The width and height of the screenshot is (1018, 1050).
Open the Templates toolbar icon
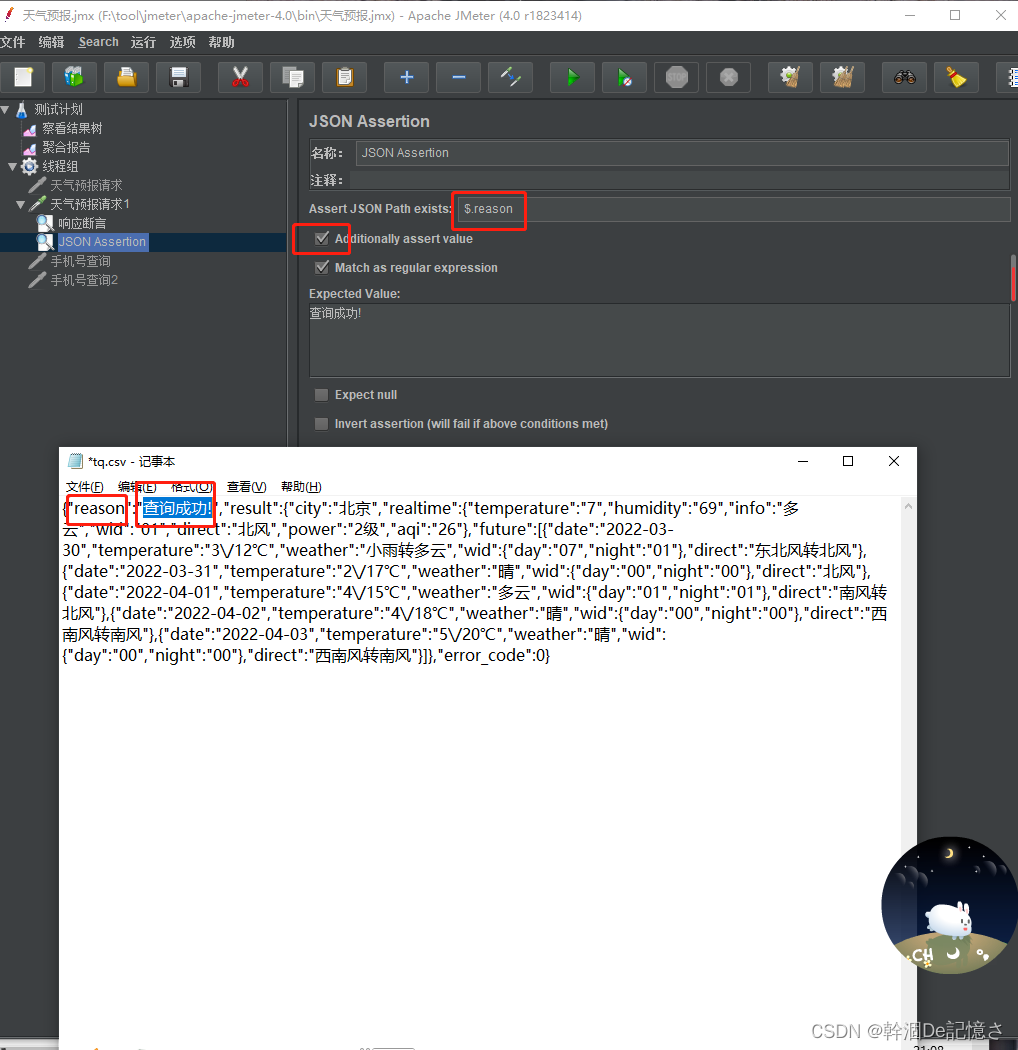(x=74, y=77)
